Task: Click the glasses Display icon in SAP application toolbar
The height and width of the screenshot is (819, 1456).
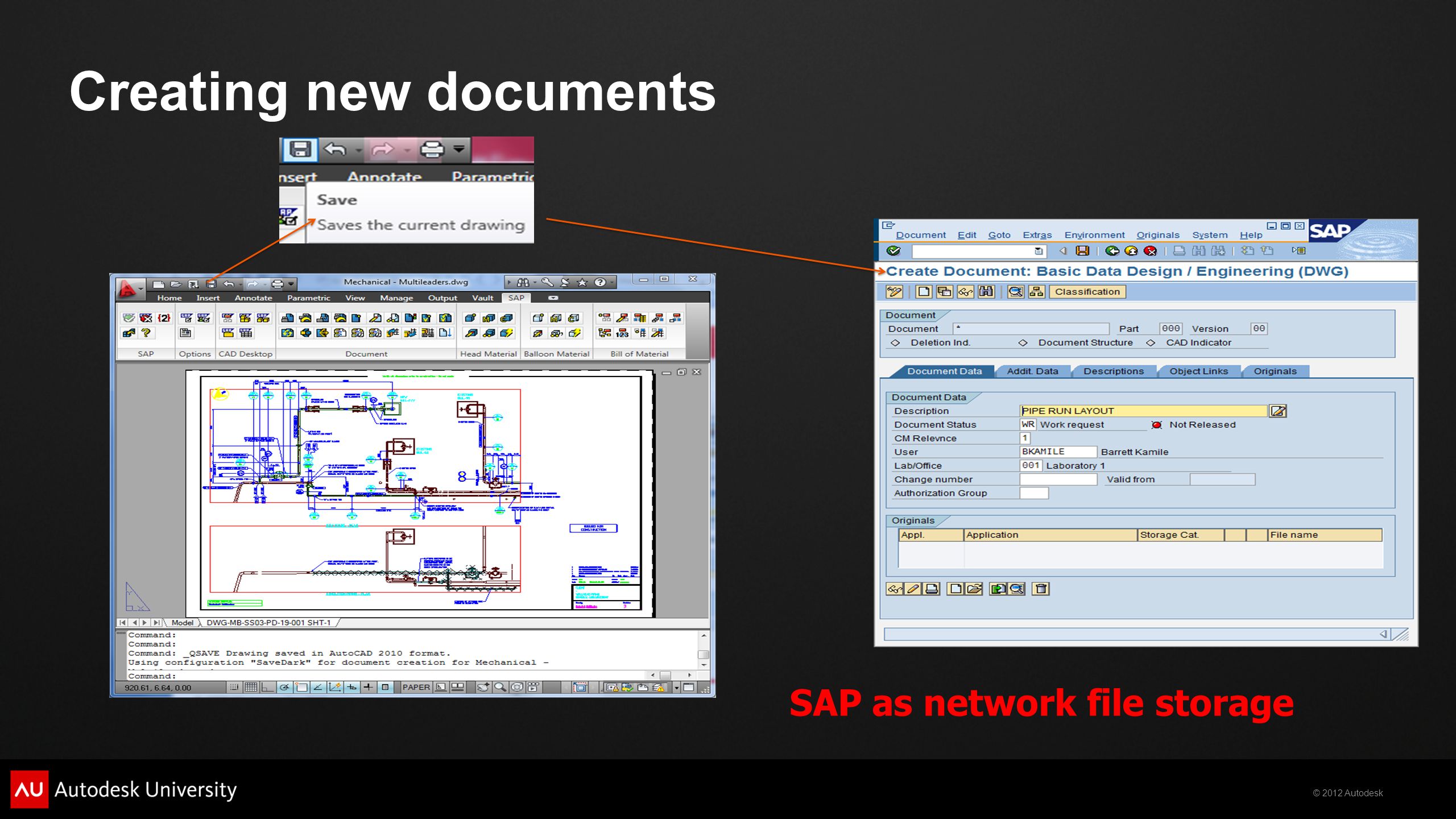Action: 965,292
